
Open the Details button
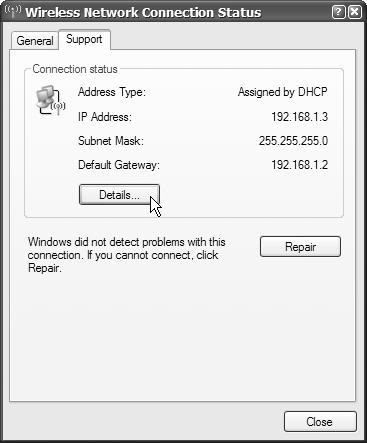(119, 195)
